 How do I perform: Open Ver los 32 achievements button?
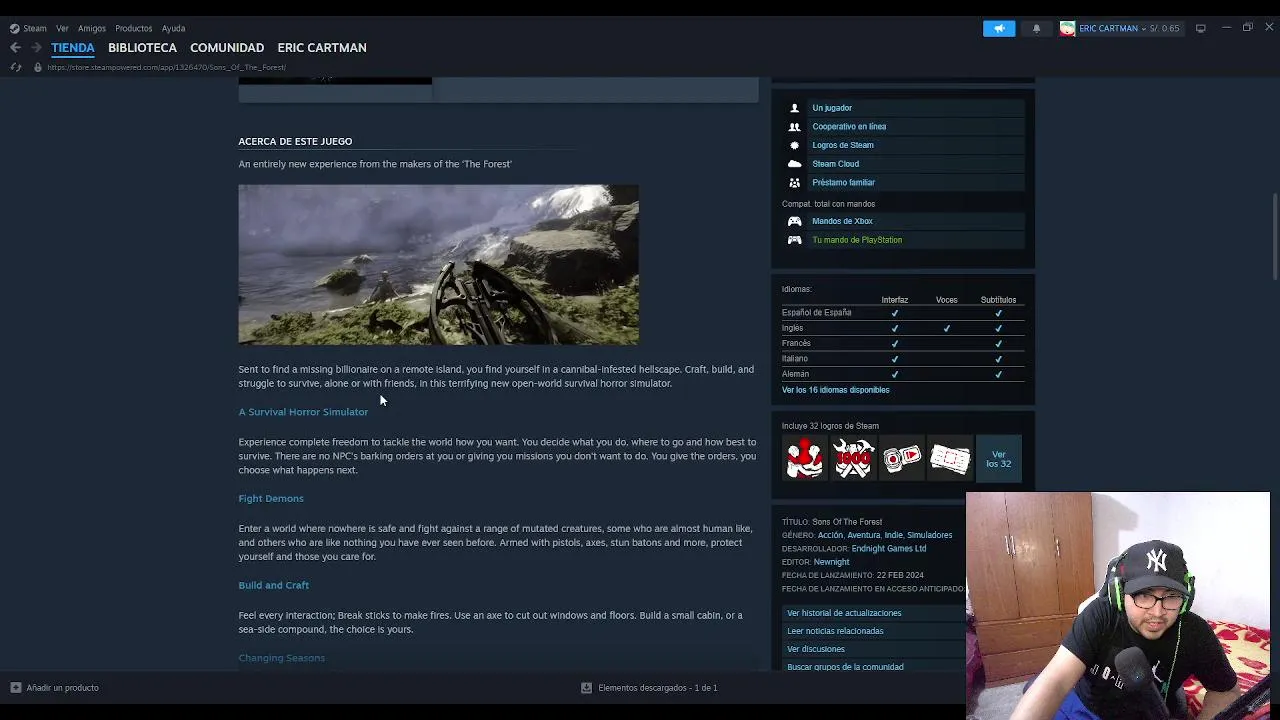pyautogui.click(x=998, y=459)
